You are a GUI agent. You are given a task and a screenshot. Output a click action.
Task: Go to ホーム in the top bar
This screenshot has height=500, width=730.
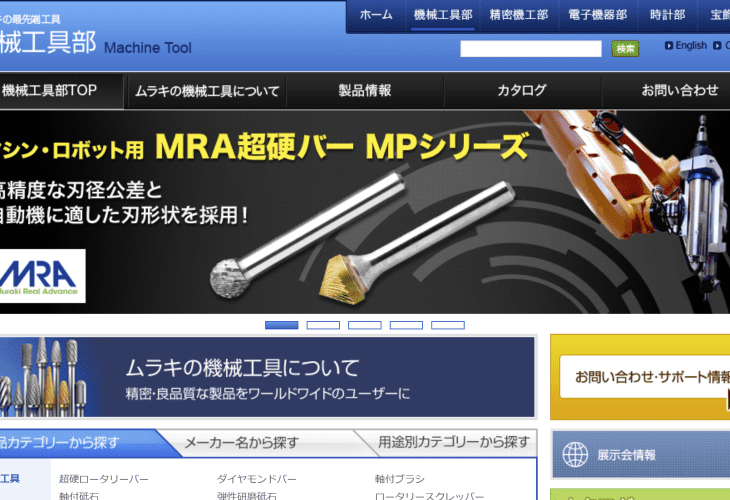coord(376,15)
